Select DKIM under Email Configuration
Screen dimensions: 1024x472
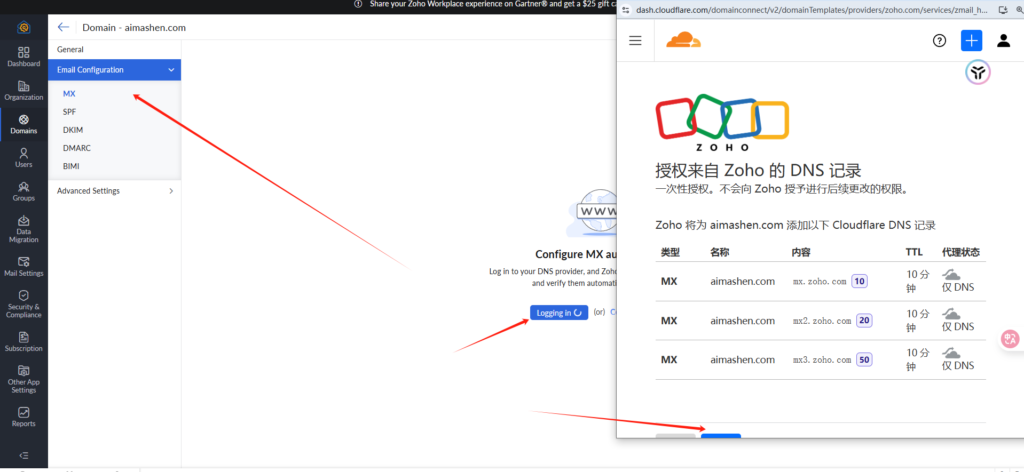[x=72, y=130]
